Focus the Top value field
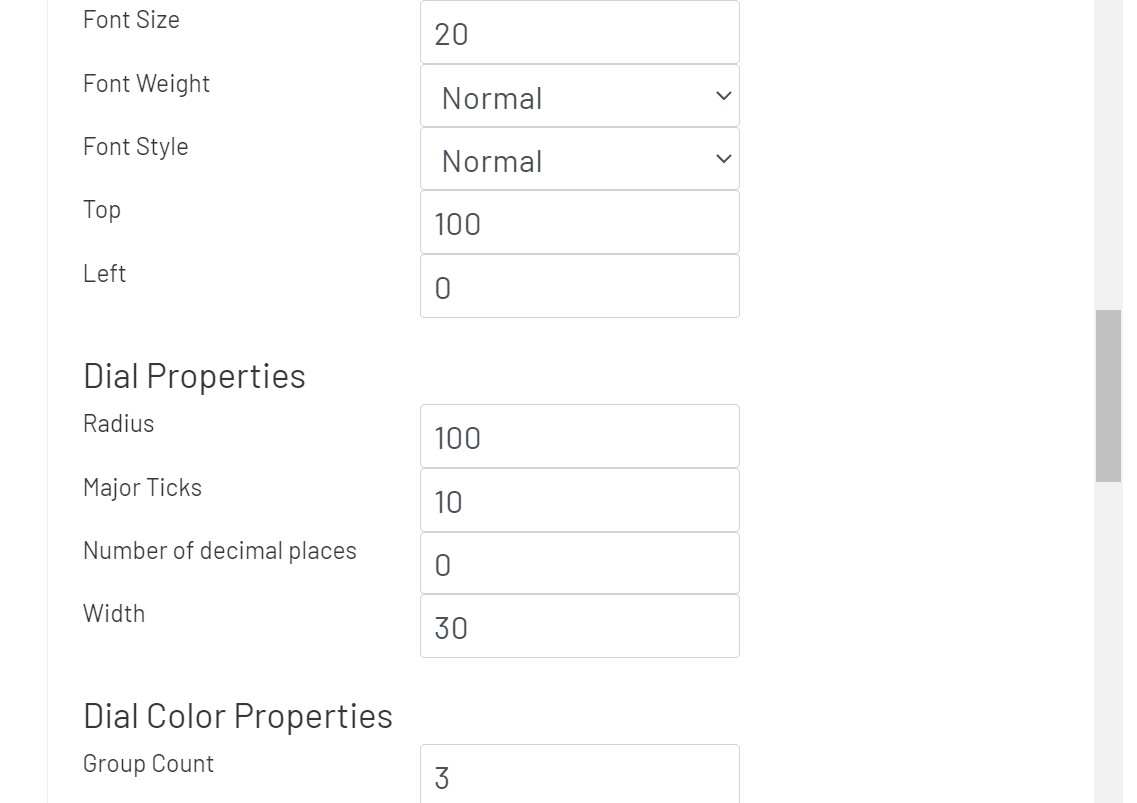This screenshot has height=803, width=1137. tap(579, 223)
